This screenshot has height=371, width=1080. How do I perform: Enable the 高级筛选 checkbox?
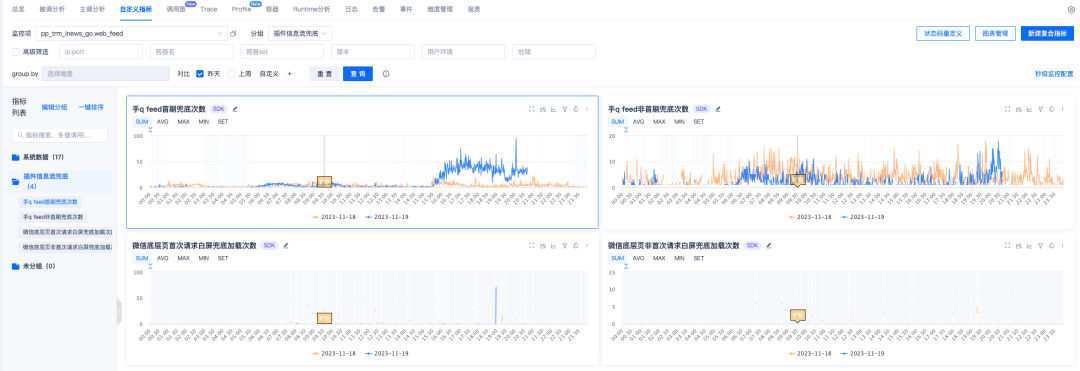[16, 52]
